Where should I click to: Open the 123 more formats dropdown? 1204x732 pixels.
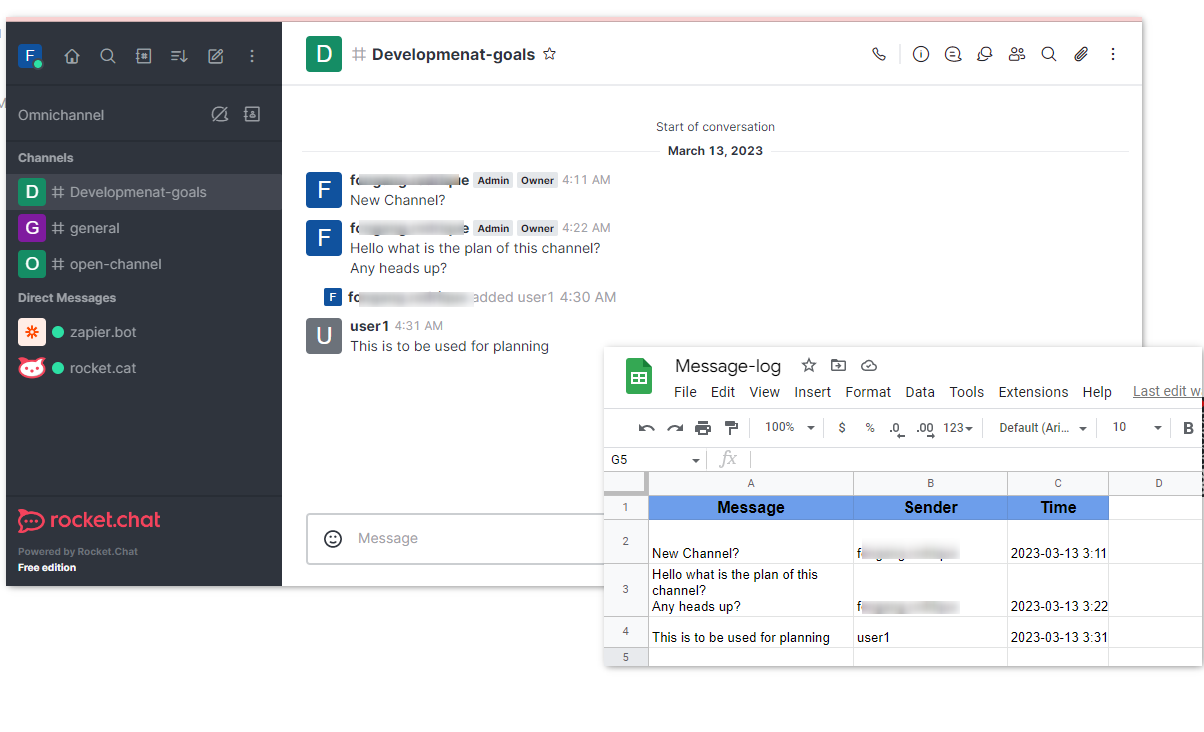tap(958, 428)
